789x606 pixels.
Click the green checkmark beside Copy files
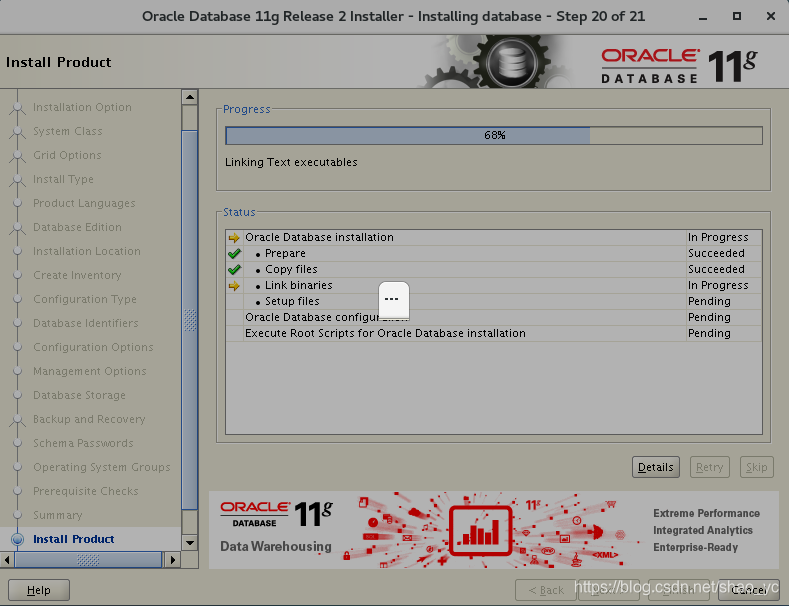pyautogui.click(x=234, y=269)
